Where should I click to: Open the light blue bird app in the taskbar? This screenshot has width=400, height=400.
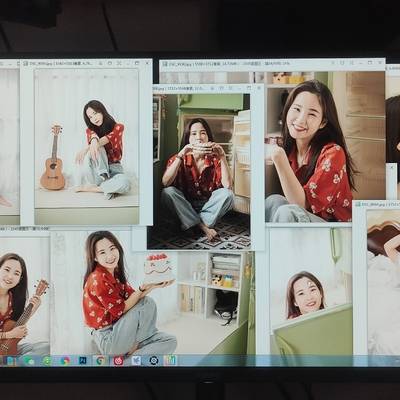(136, 360)
